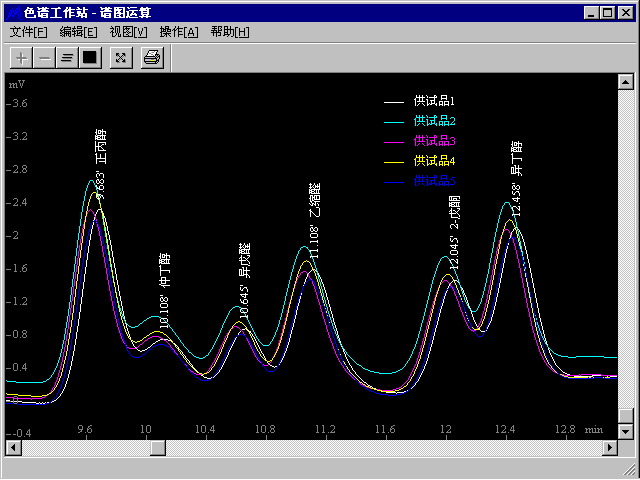Viewport: 640px width, 480px height.
Task: Click the blue legend line for 供试品5
Action: (394, 182)
